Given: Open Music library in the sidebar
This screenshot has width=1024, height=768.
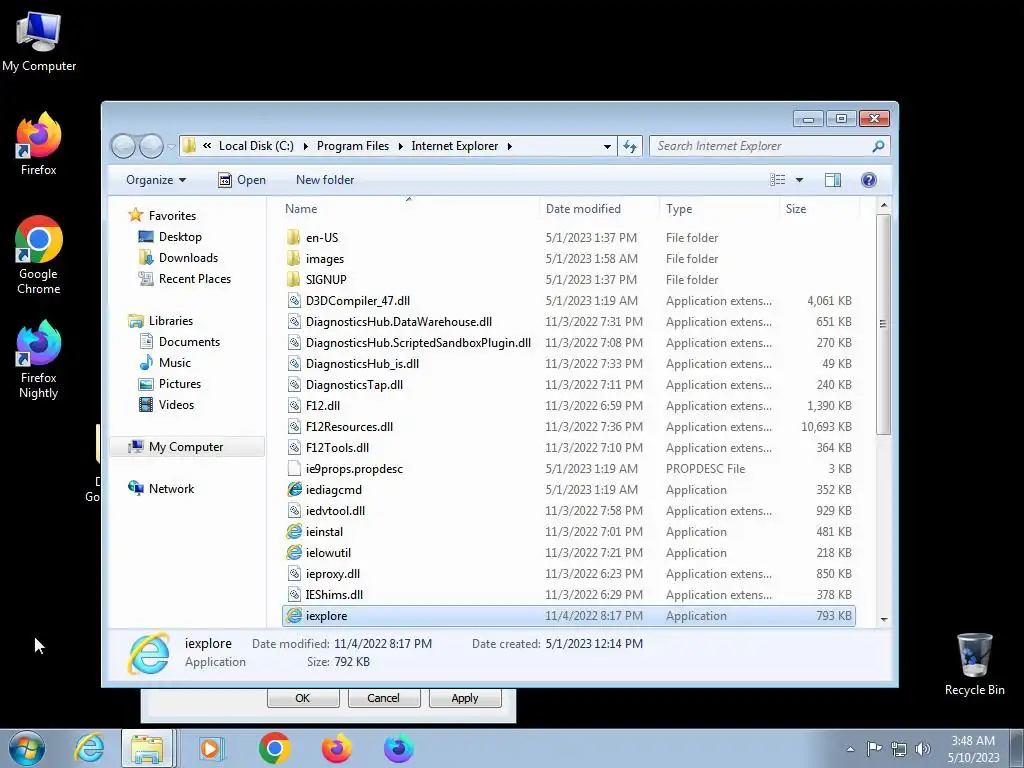Looking at the screenshot, I should pos(174,362).
